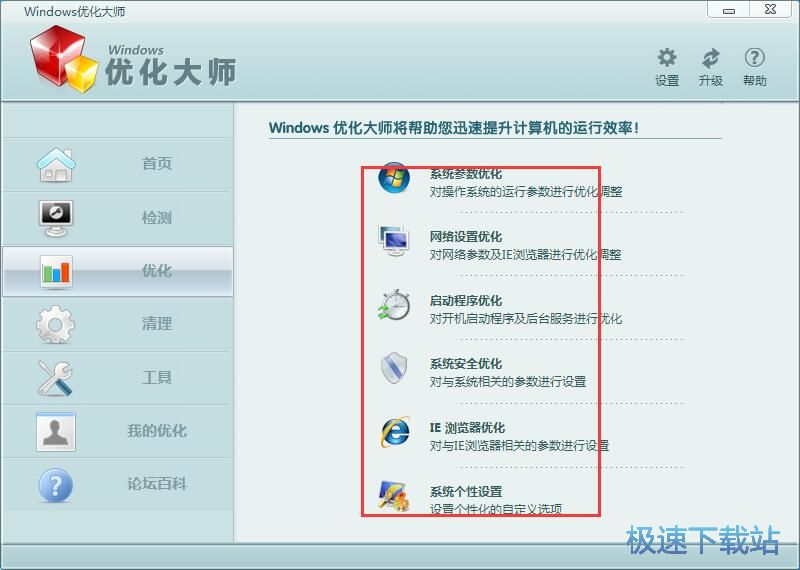Open 系统个性设置 title link
Viewport: 800px width, 570px height.
click(x=466, y=492)
